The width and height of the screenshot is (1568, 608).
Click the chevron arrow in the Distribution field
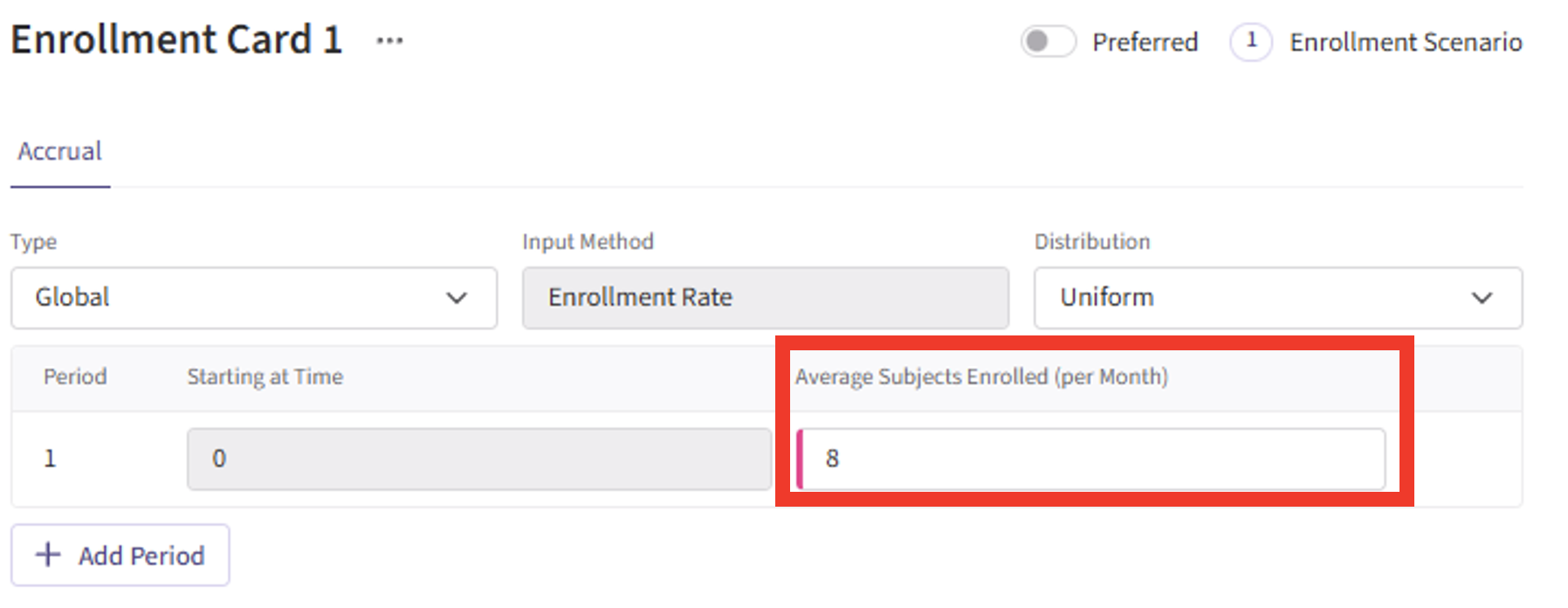point(1482,298)
